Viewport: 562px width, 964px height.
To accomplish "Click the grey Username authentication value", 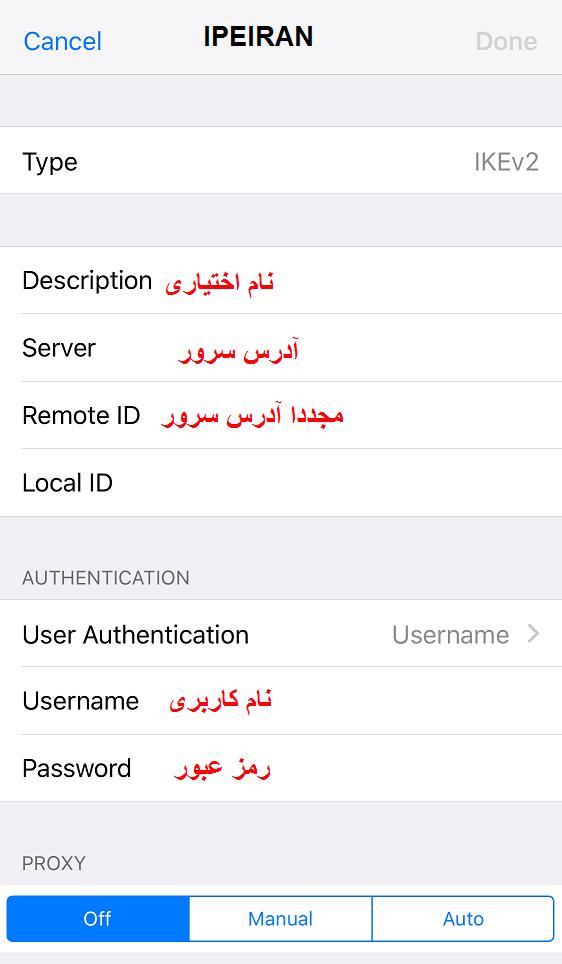I will [x=451, y=634].
